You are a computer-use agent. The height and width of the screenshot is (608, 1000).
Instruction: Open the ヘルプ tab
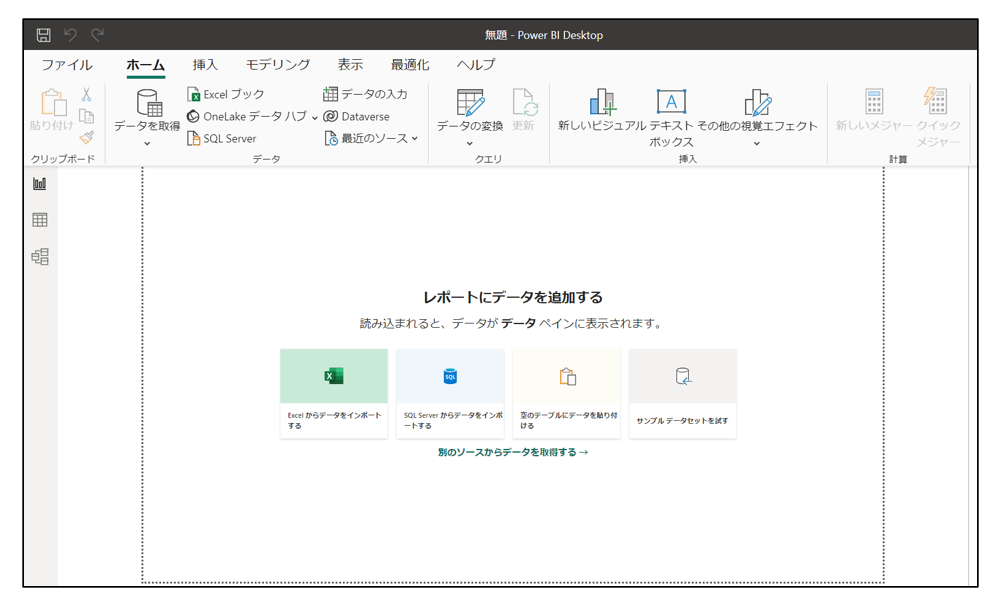click(x=476, y=64)
